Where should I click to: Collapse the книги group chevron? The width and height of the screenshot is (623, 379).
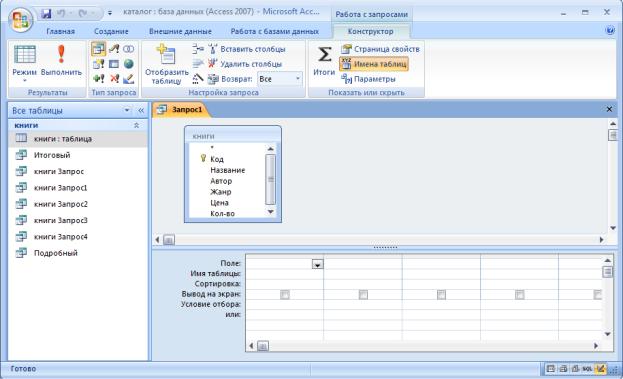click(x=136, y=125)
